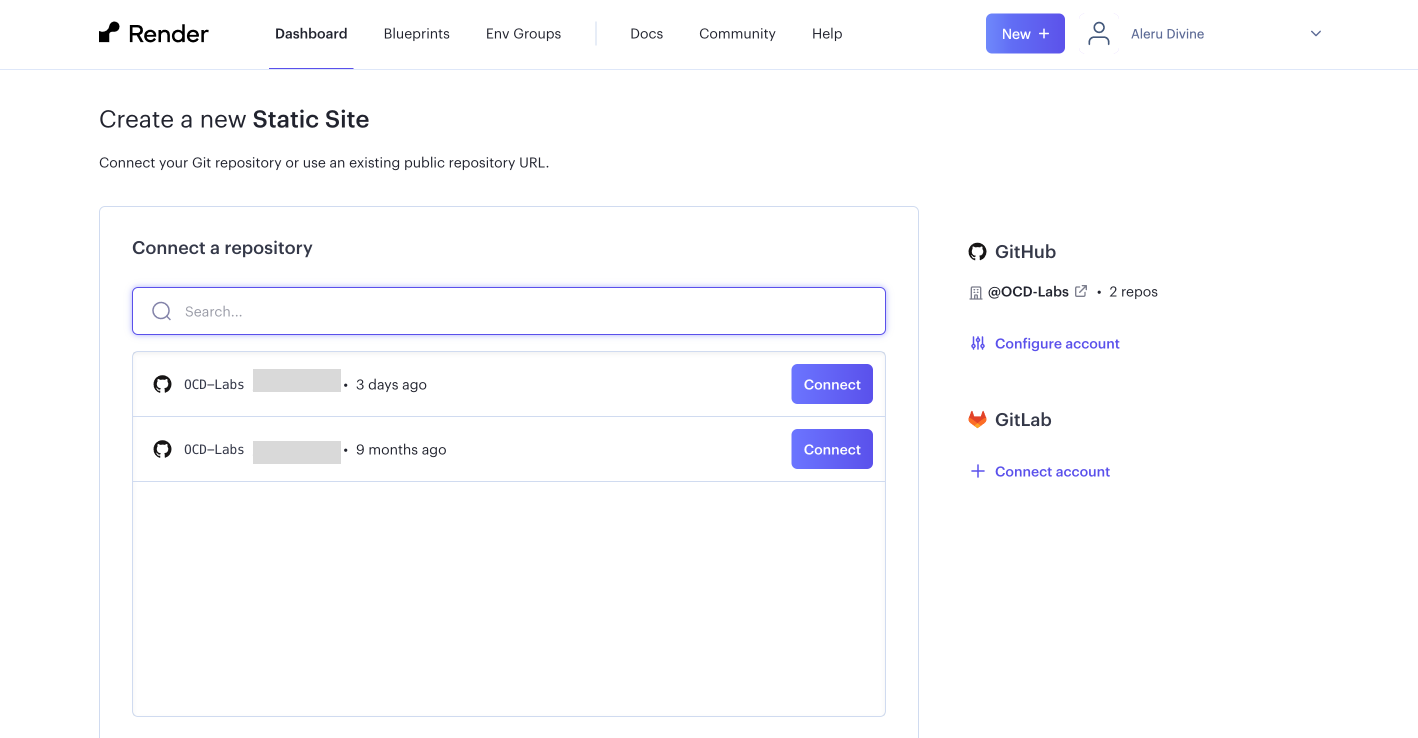Click the sliders icon beside Configure account
The height and width of the screenshot is (738, 1418).
[978, 343]
